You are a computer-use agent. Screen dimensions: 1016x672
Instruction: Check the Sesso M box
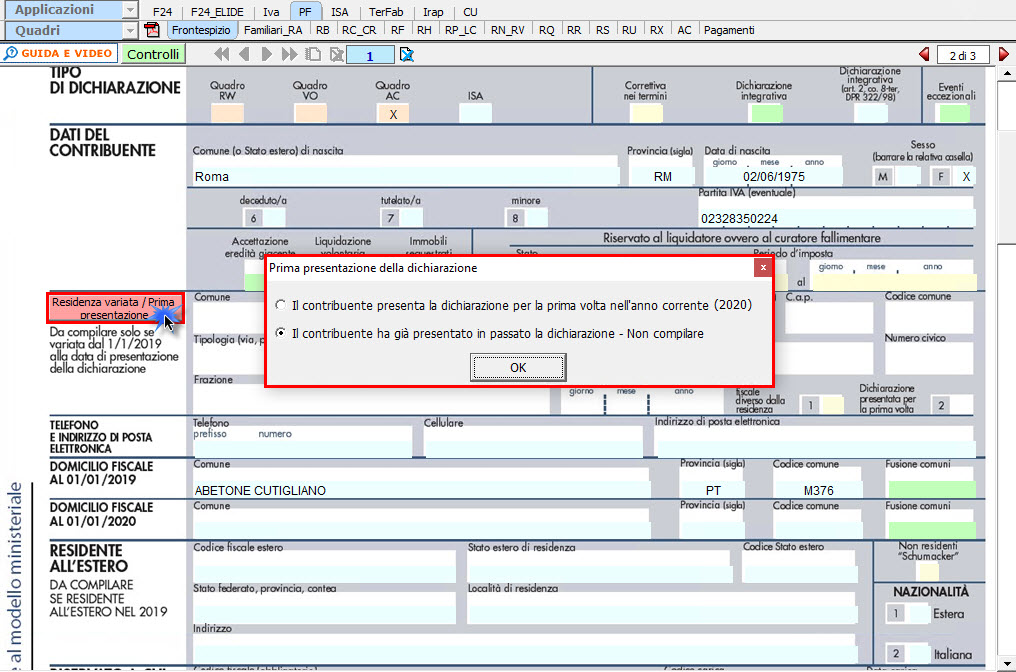(908, 176)
